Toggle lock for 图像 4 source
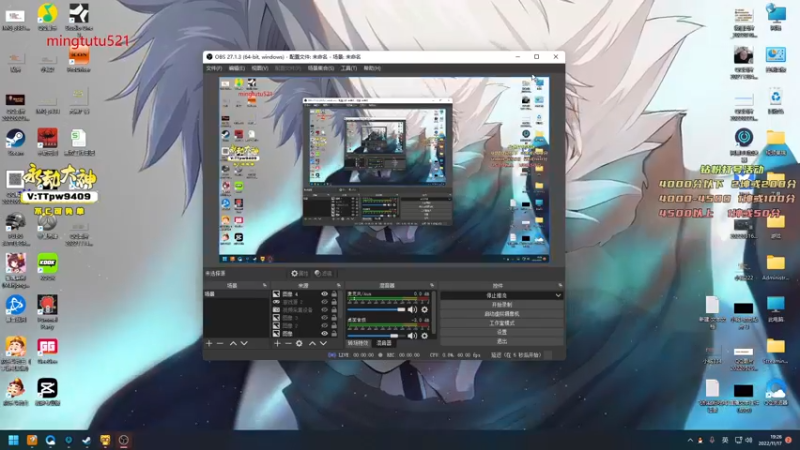800x450 pixels. coord(334,294)
